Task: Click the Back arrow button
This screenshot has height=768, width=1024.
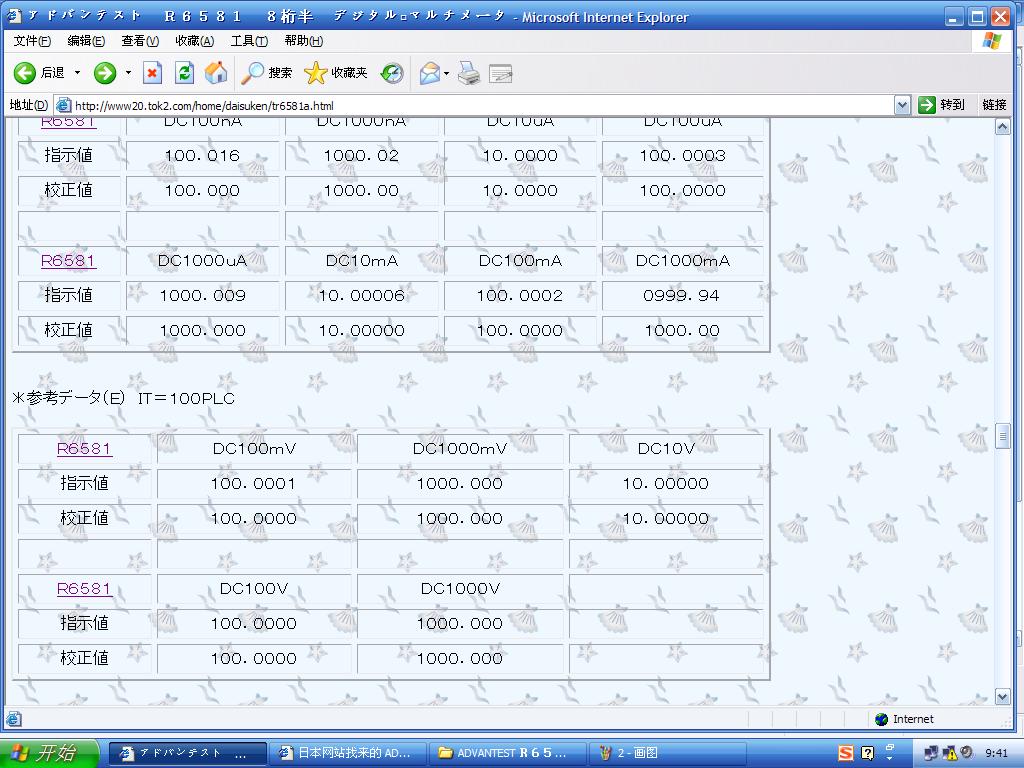Action: [x=25, y=72]
